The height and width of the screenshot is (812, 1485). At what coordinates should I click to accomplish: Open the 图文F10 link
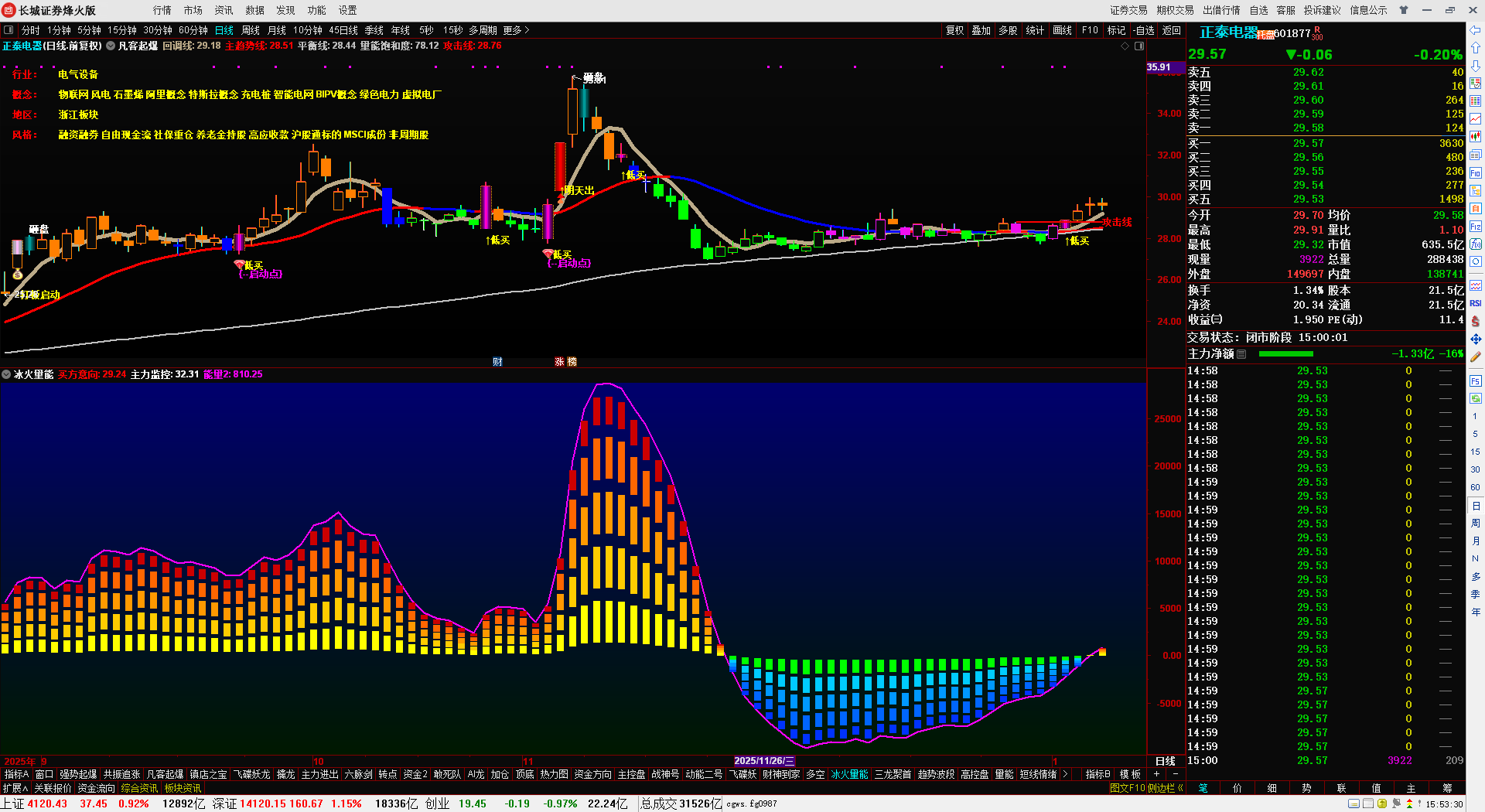pos(1127,788)
